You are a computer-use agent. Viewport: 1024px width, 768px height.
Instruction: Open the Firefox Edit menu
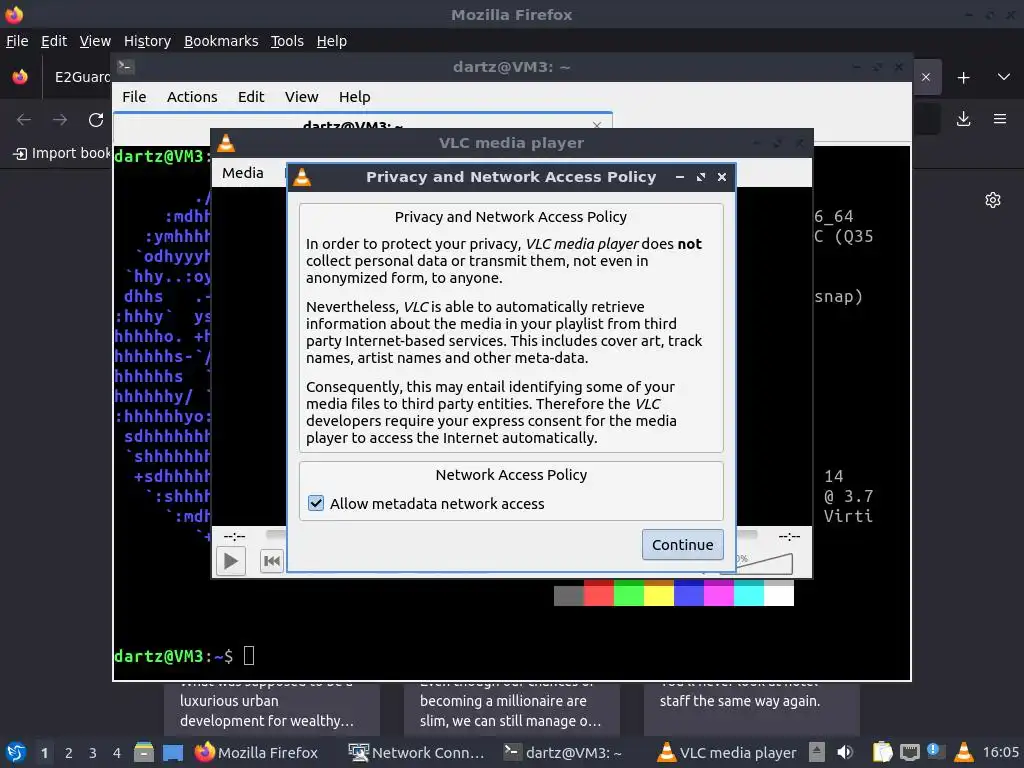point(54,41)
